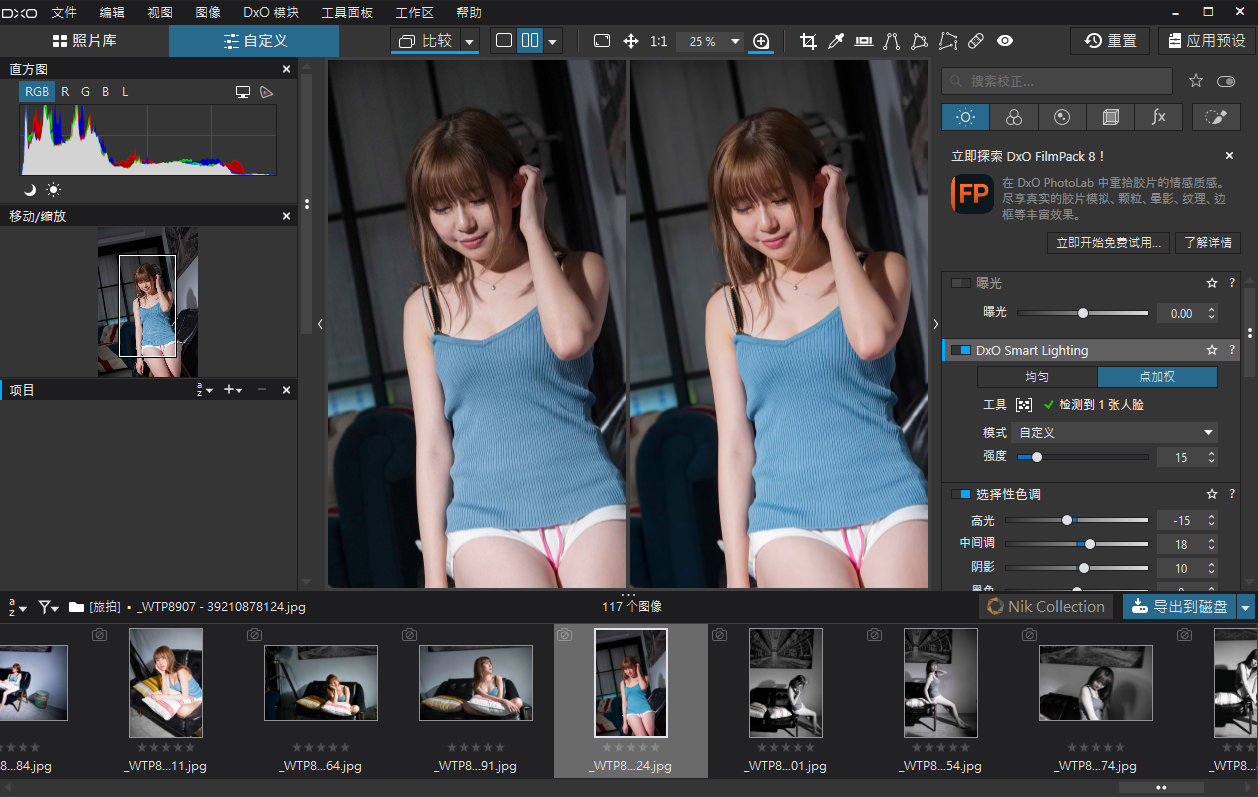The height and width of the screenshot is (797, 1258).
Task: Open the 模式 dropdown showing 自定义
Action: [x=1114, y=433]
